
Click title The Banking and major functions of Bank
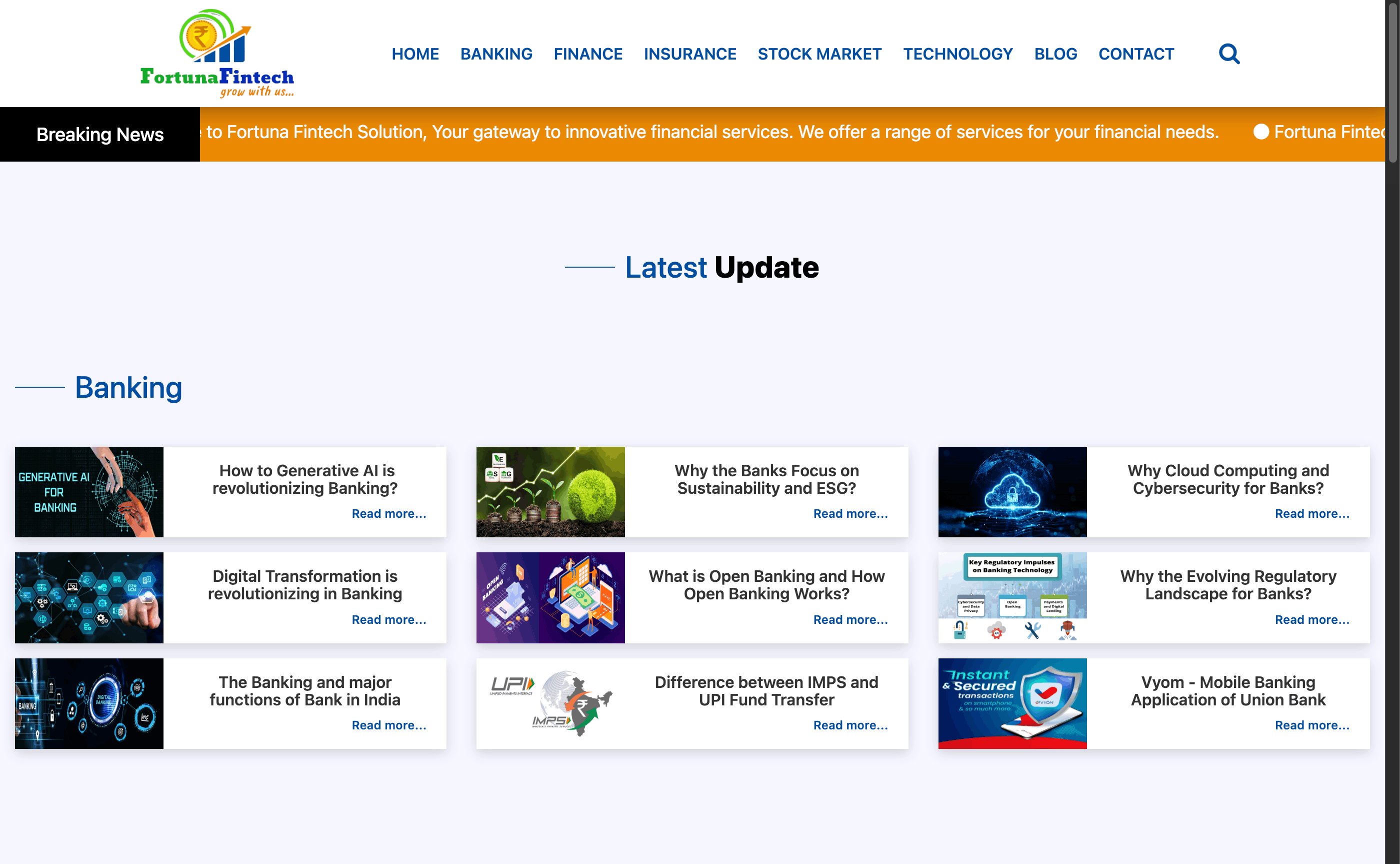305,690
